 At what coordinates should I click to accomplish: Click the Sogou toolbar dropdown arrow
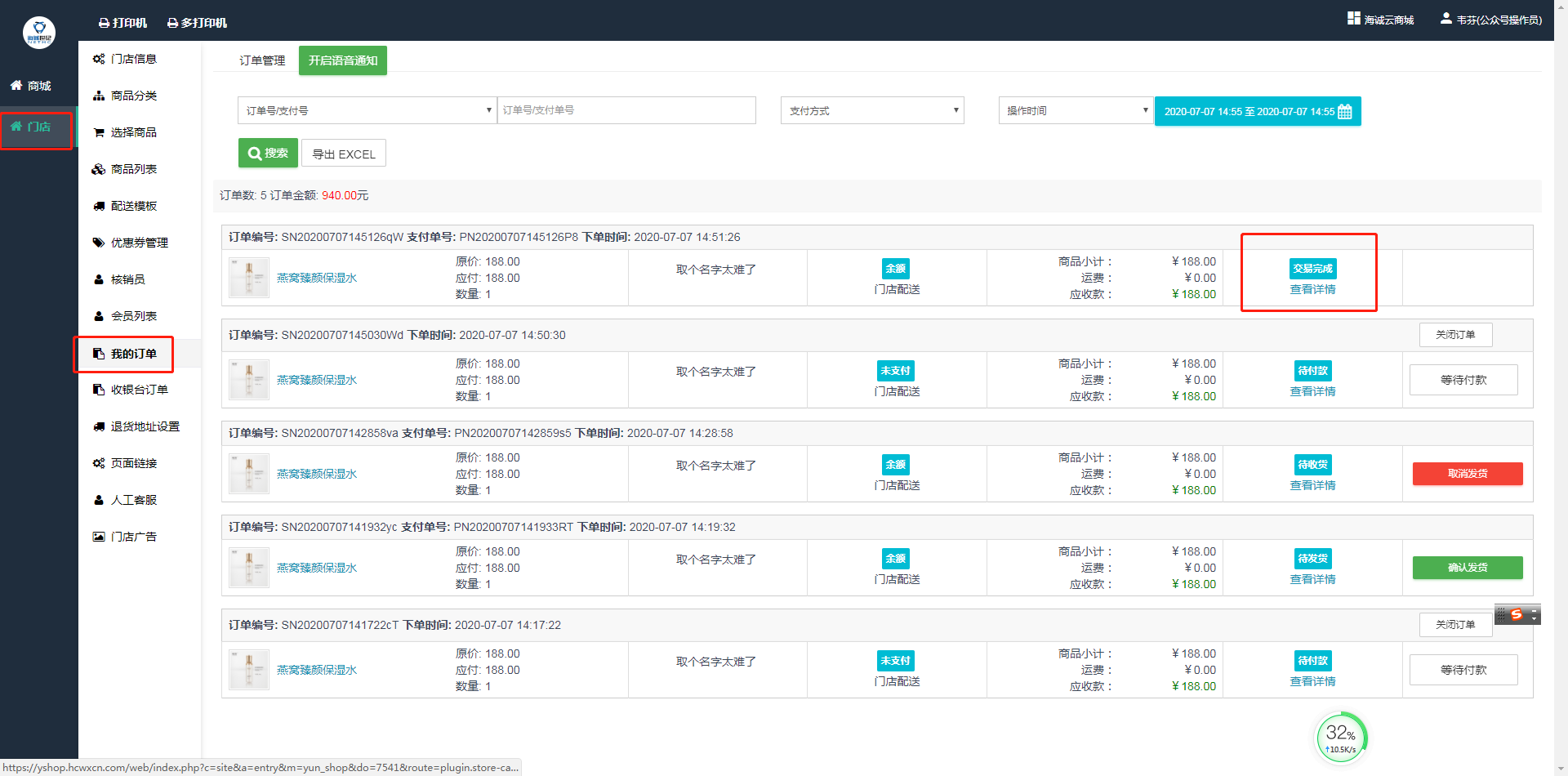(1535, 618)
